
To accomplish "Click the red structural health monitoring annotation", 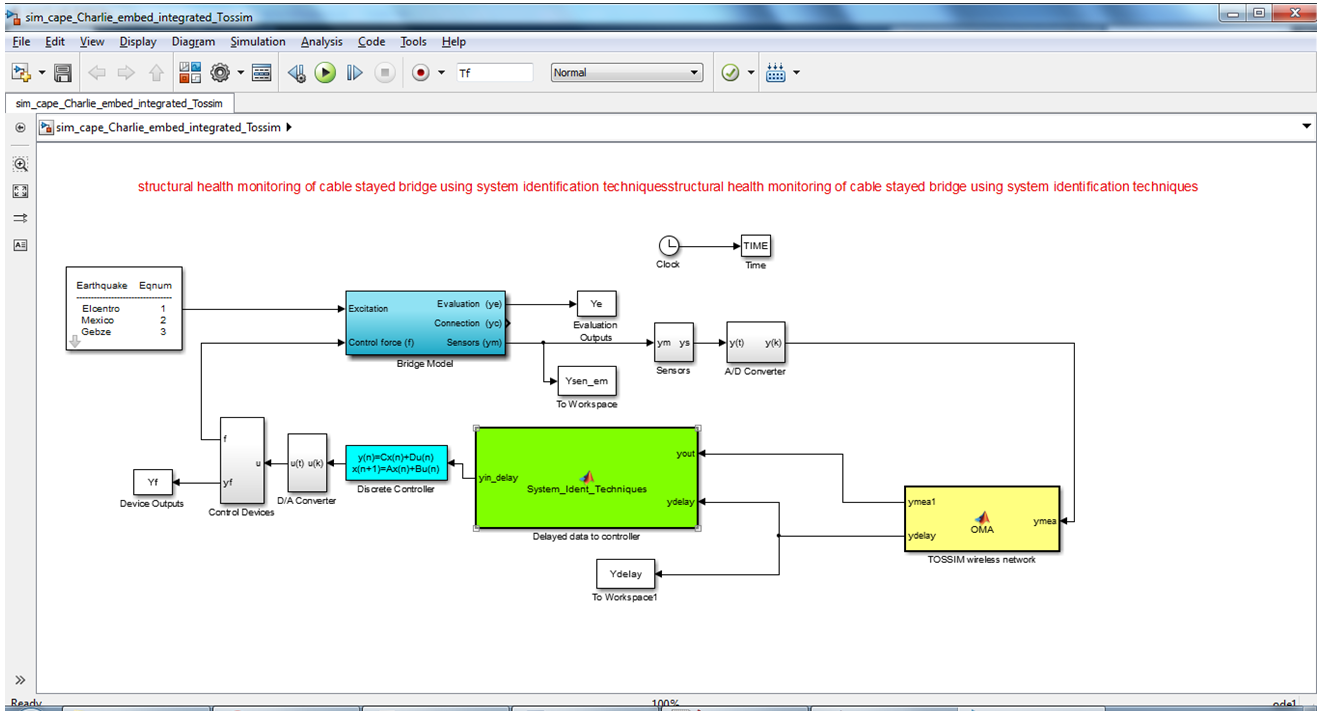I will click(668, 187).
